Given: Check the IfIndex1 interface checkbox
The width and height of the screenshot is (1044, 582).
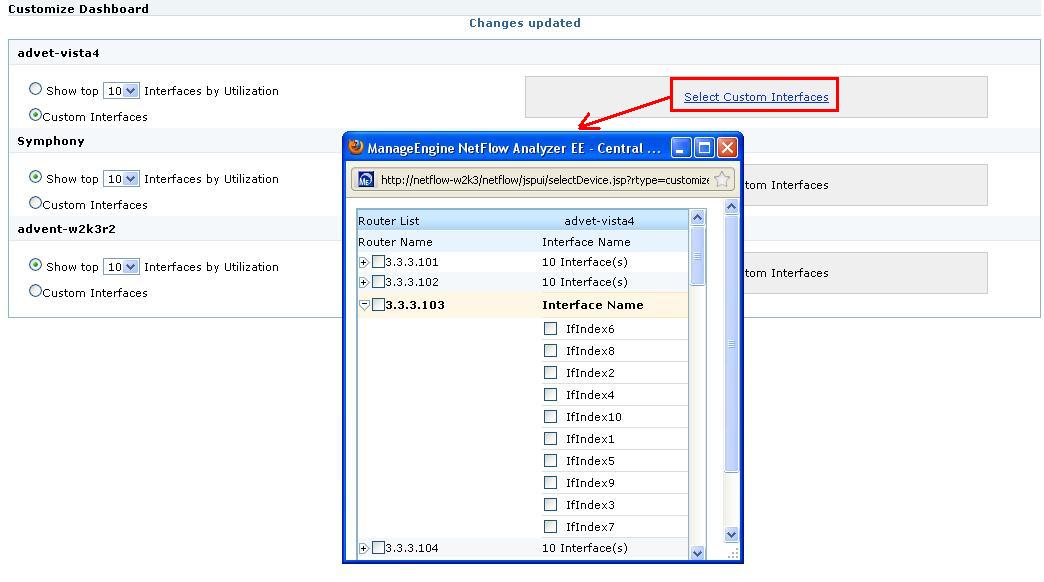Looking at the screenshot, I should [551, 438].
